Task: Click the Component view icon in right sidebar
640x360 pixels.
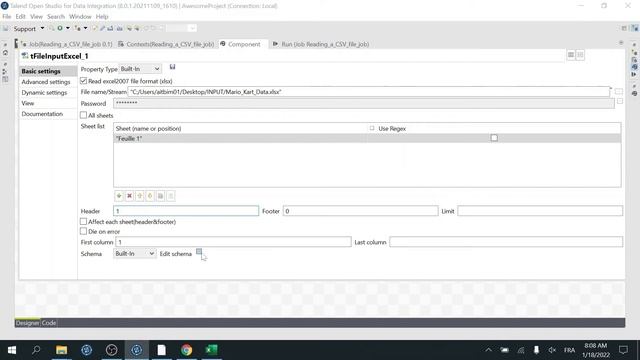Action: [x=634, y=67]
